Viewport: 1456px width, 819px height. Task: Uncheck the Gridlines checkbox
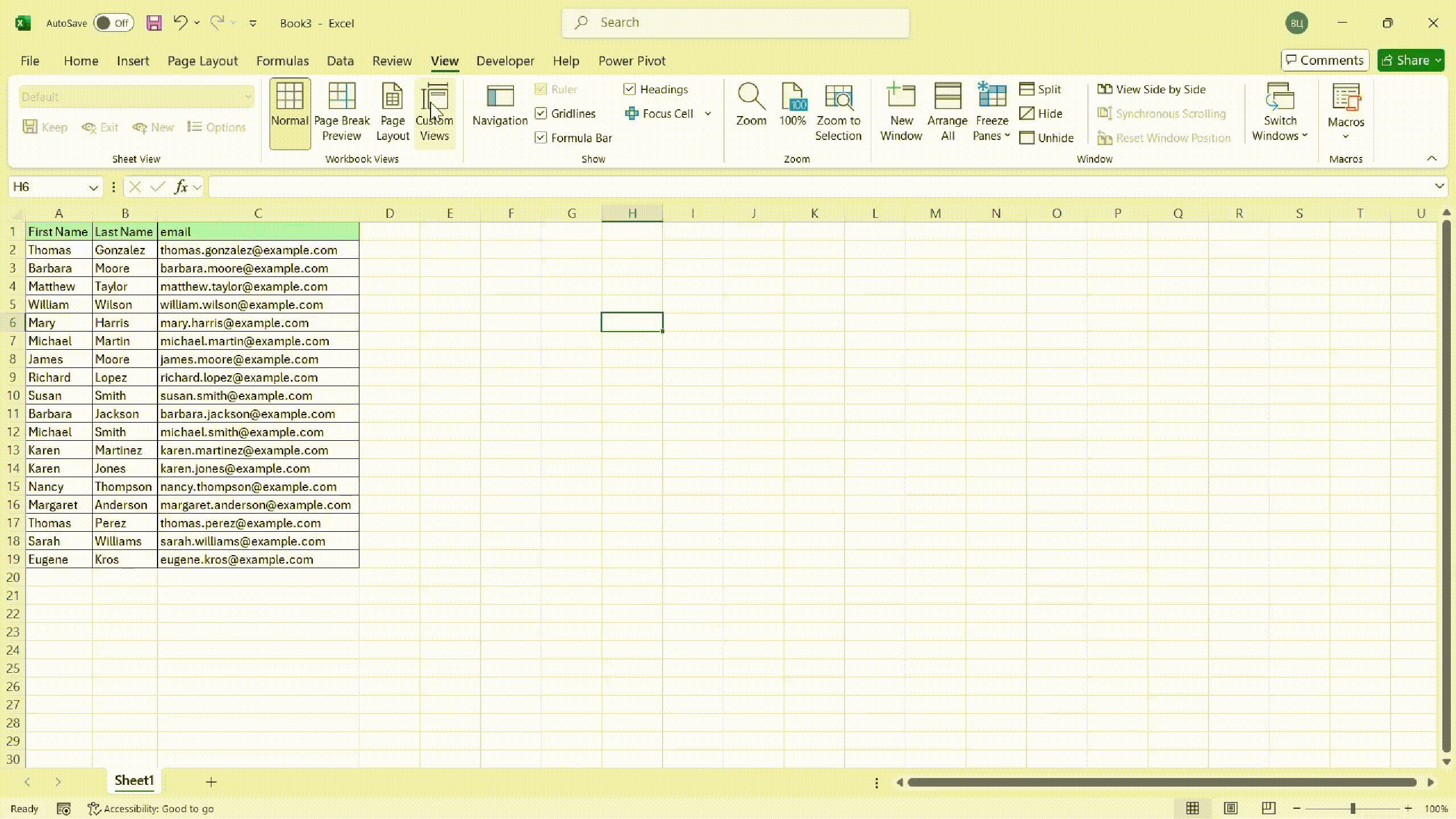coord(541,114)
